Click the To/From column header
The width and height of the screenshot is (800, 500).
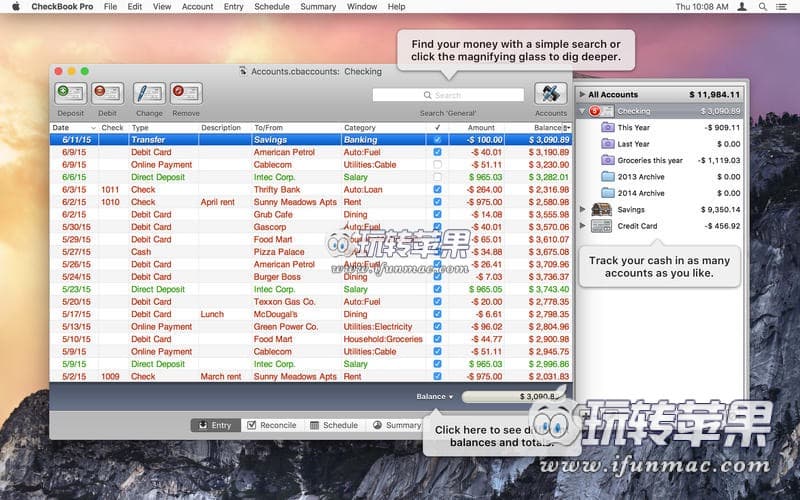(x=296, y=128)
